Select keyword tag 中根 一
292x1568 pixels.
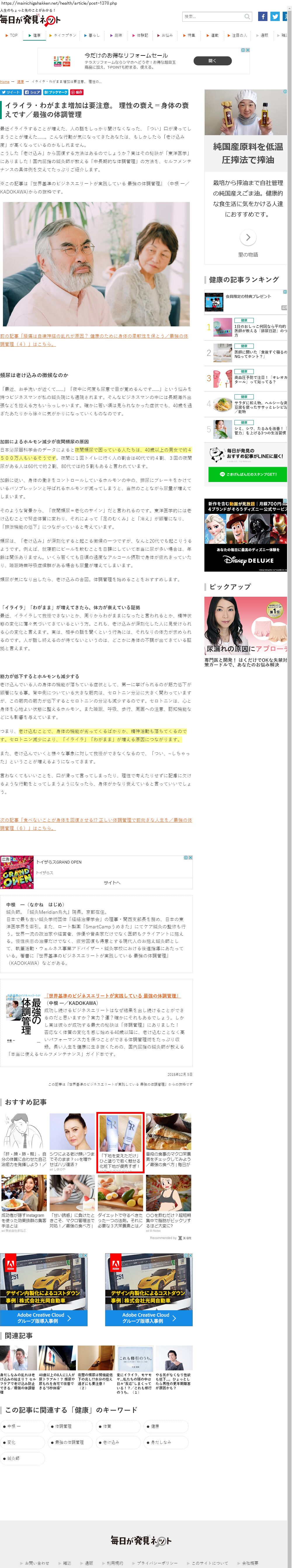[22, 1426]
